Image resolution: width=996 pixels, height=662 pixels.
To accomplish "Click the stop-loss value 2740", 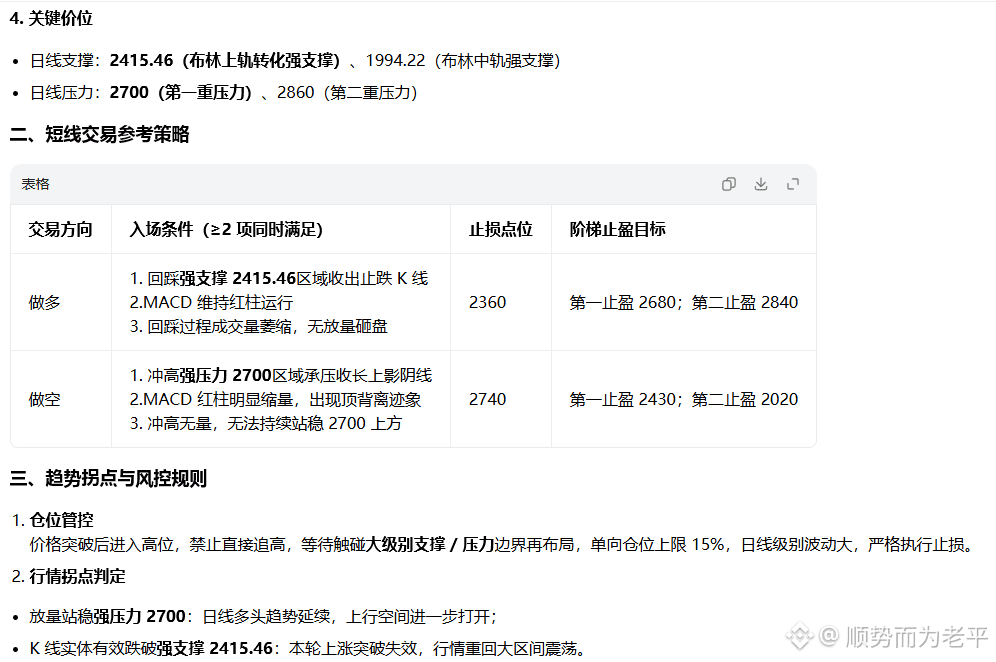I will 487,400.
